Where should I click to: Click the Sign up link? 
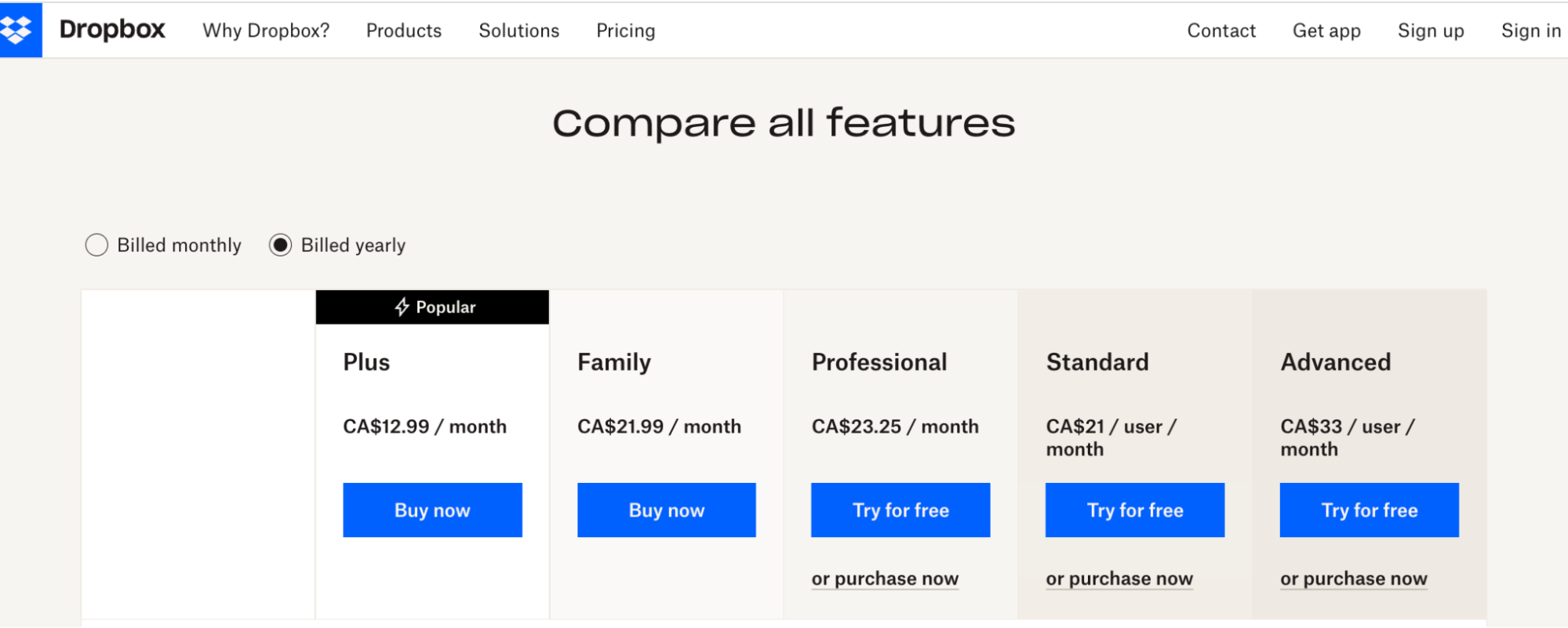pyautogui.click(x=1430, y=31)
